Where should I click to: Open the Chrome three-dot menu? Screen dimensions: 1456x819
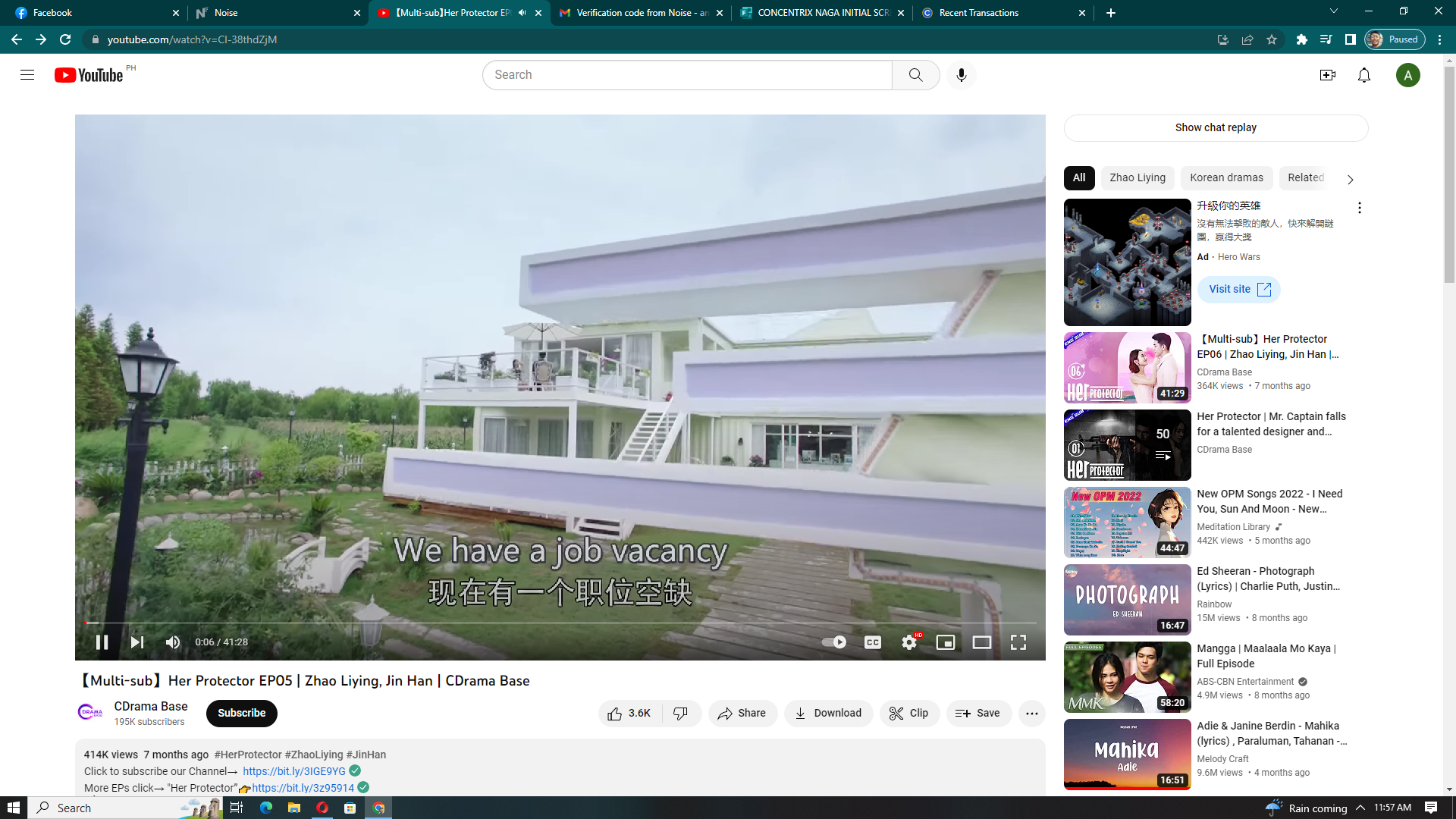[x=1440, y=39]
